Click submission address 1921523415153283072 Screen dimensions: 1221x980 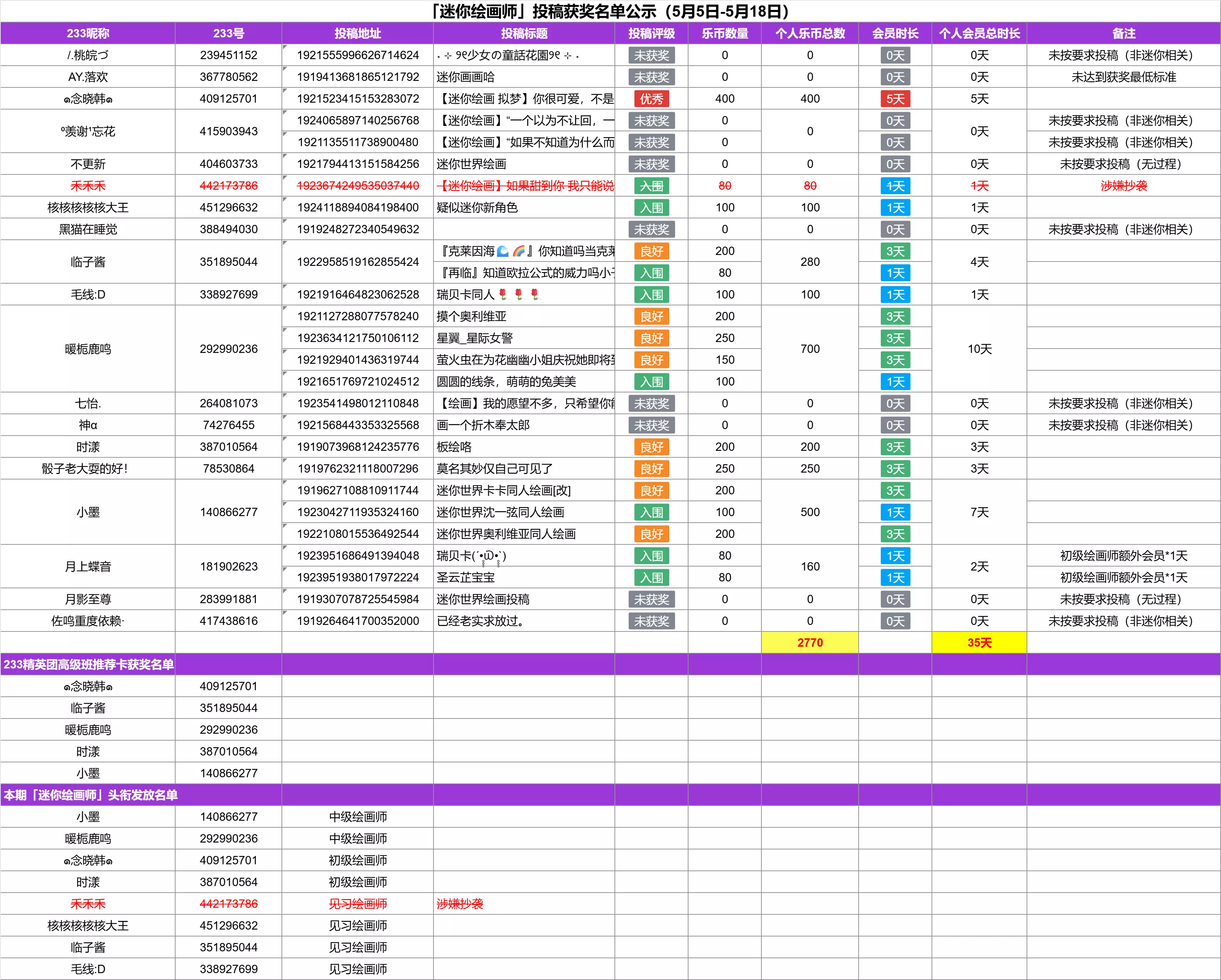[358, 99]
